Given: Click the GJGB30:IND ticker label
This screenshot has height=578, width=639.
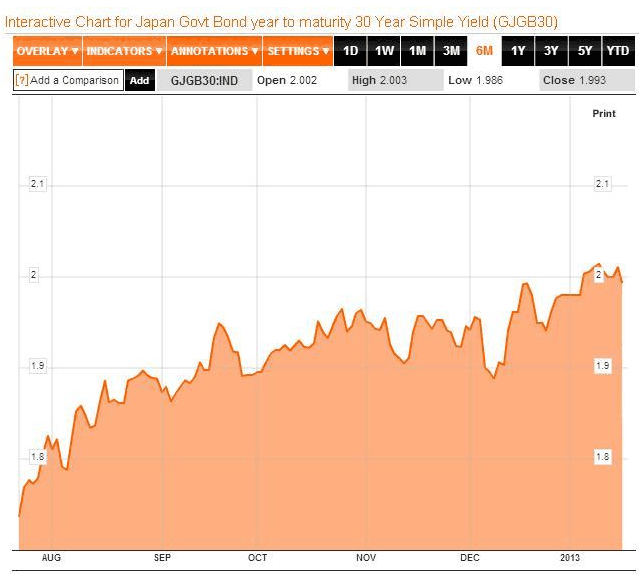Looking at the screenshot, I should point(204,80).
